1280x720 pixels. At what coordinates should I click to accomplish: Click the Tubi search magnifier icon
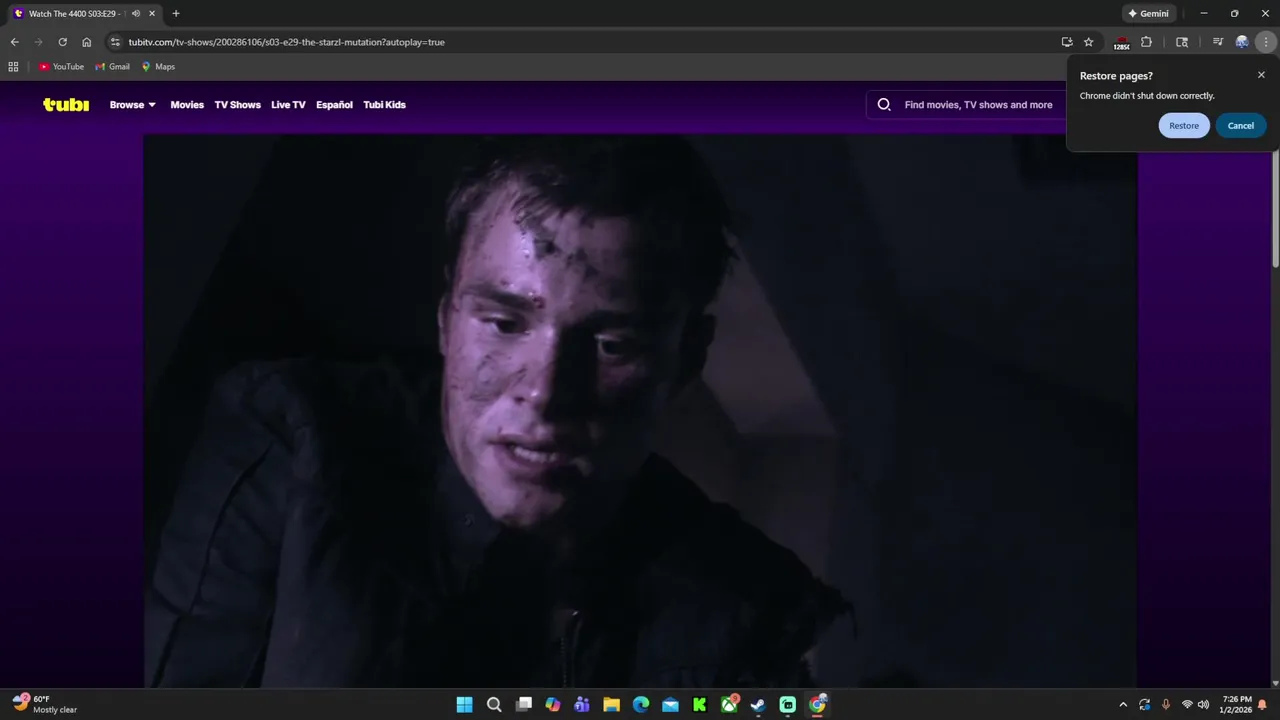point(884,104)
